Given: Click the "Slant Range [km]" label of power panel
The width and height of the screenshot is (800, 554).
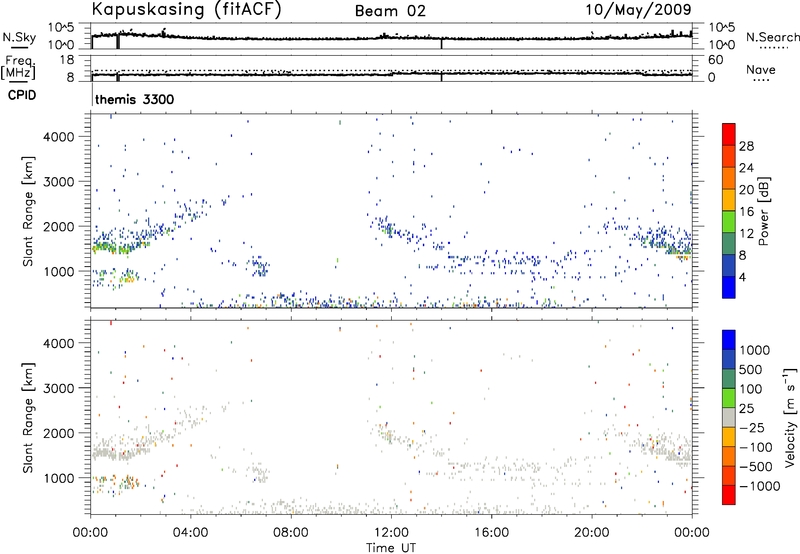Looking at the screenshot, I should pos(28,211).
